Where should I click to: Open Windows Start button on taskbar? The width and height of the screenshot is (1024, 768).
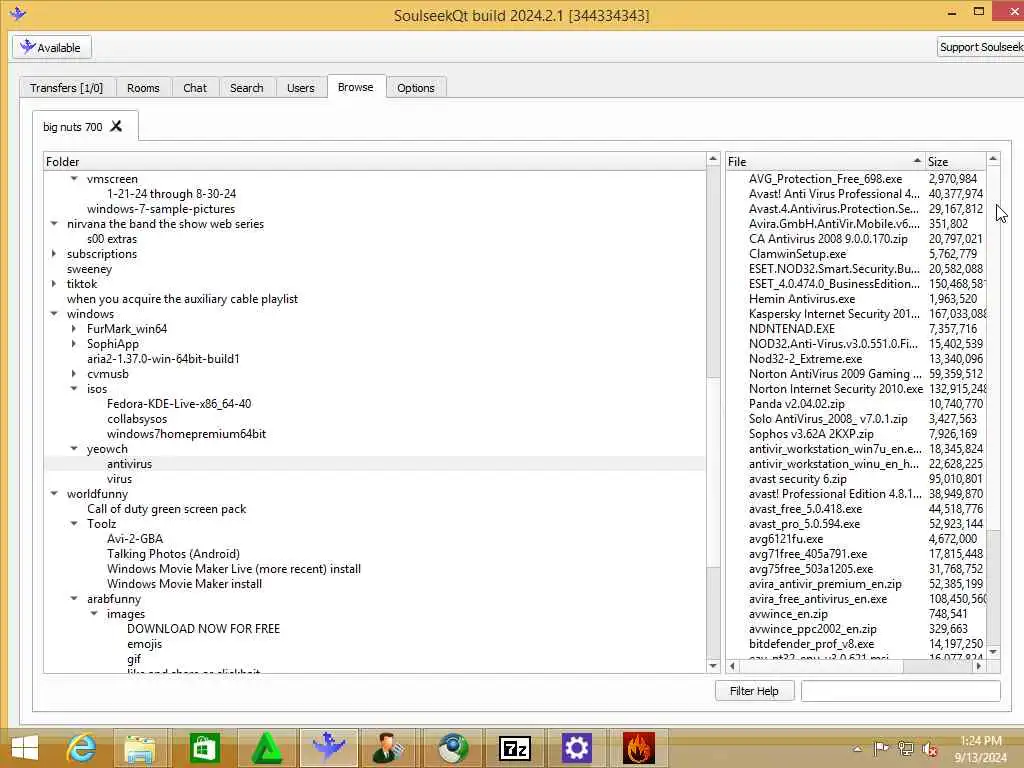[x=25, y=748]
